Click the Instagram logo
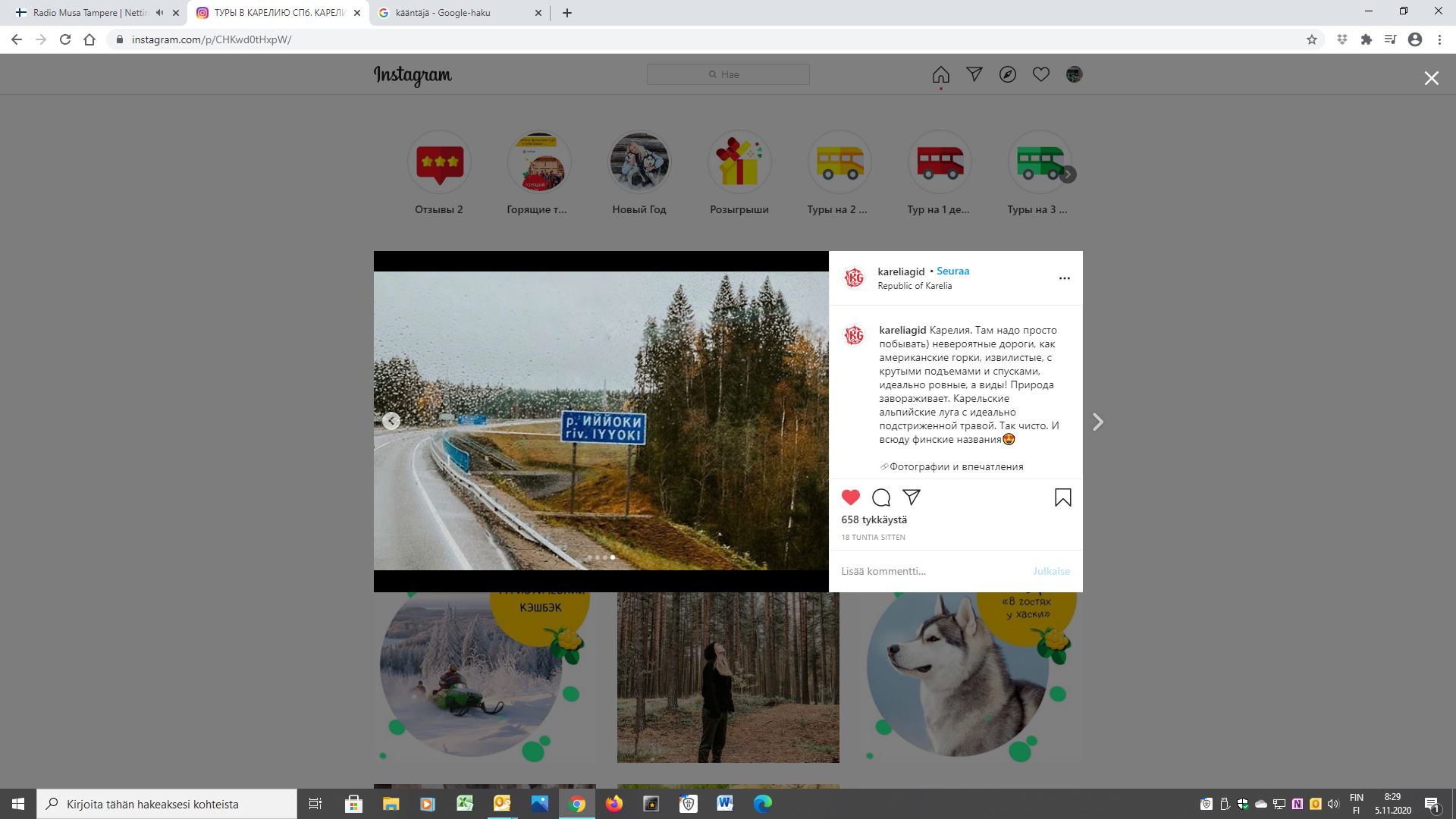Image resolution: width=1456 pixels, height=819 pixels. [413, 75]
